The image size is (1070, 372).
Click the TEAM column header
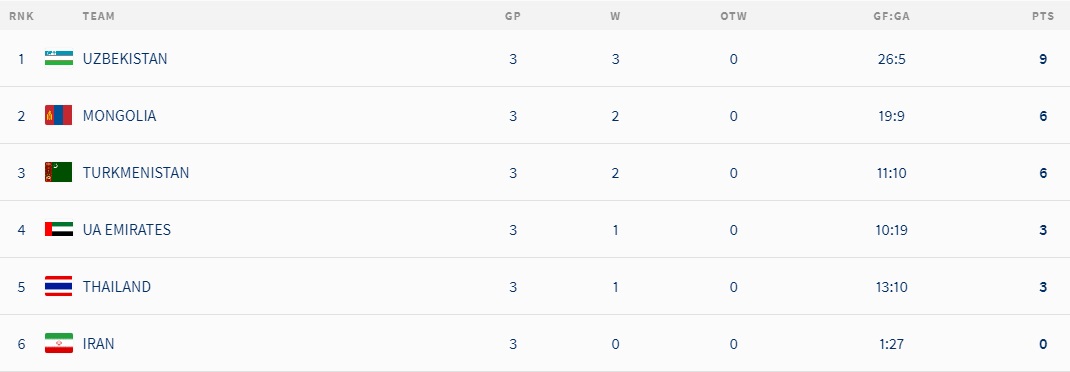98,16
